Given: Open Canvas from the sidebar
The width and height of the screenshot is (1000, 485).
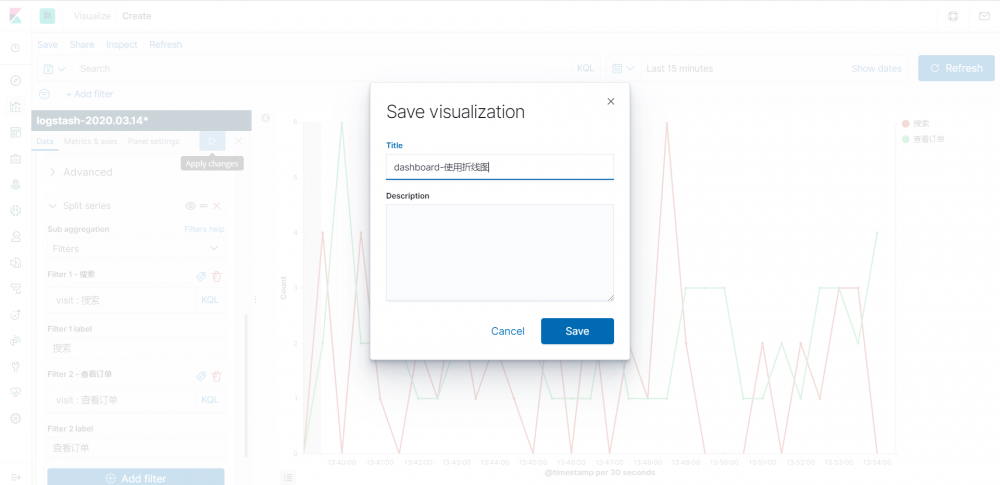Looking at the screenshot, I should pos(16,158).
